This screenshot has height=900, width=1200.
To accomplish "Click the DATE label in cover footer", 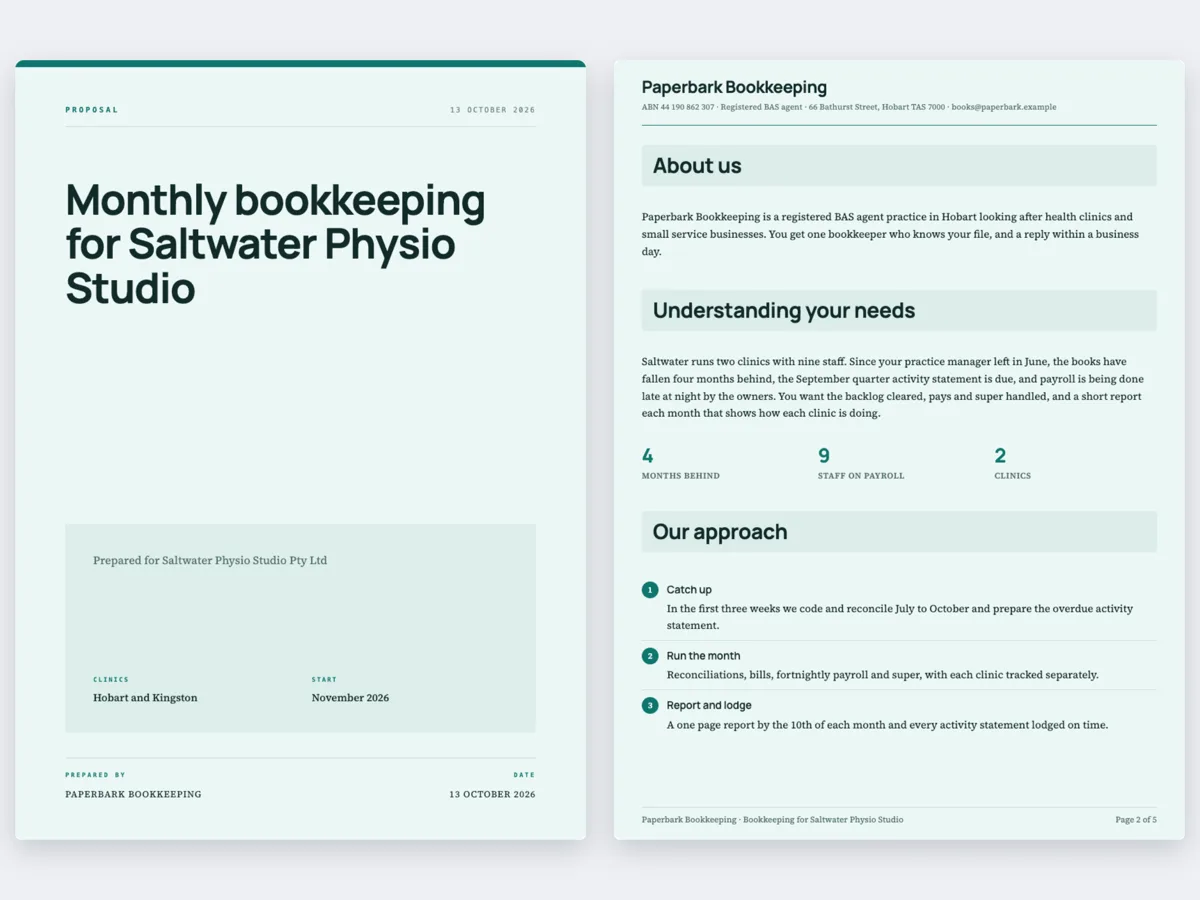I will tap(524, 775).
